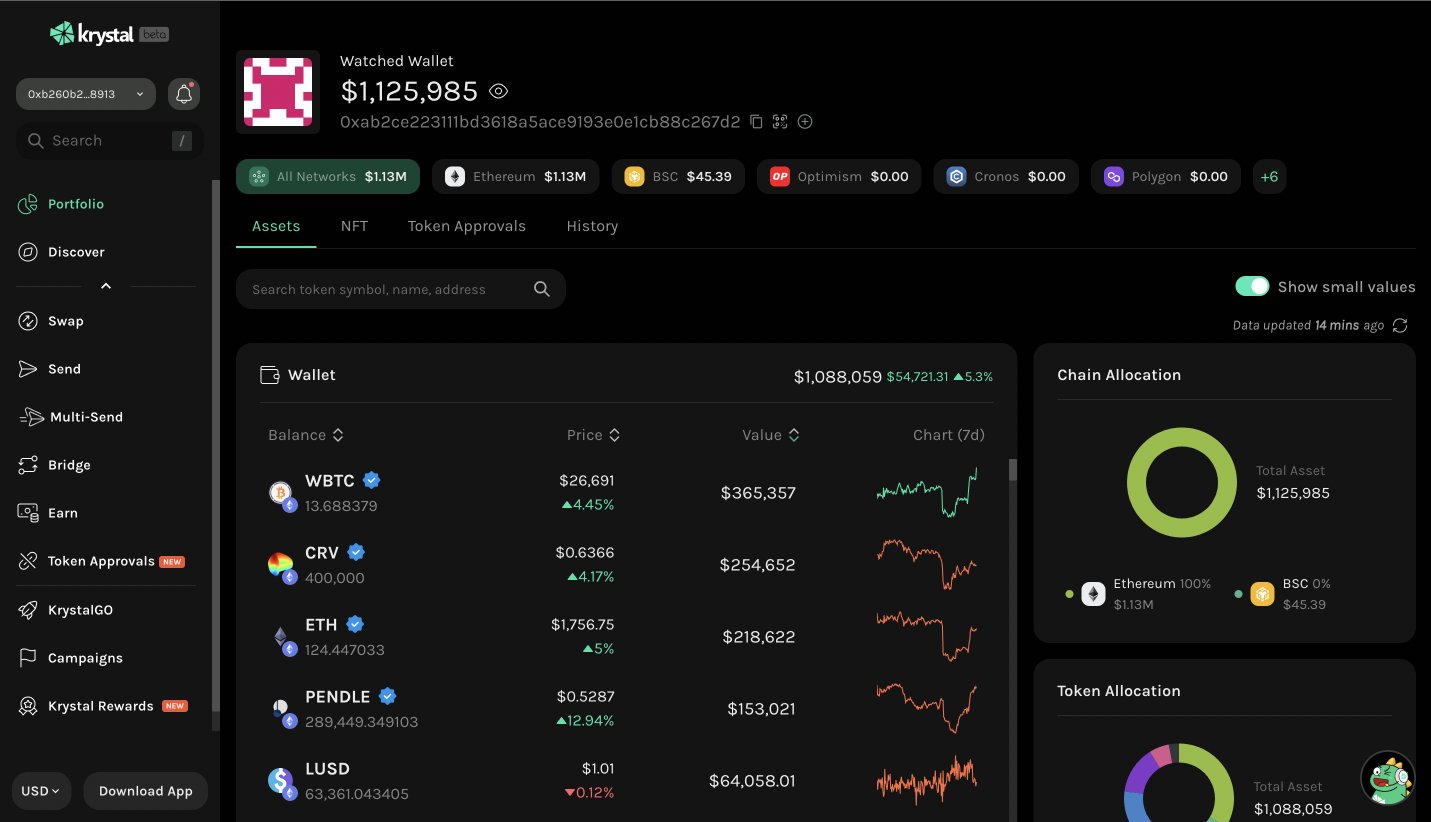Click the ETH price $1,756.75
Screen dimensions: 1431x822
click(x=582, y=624)
